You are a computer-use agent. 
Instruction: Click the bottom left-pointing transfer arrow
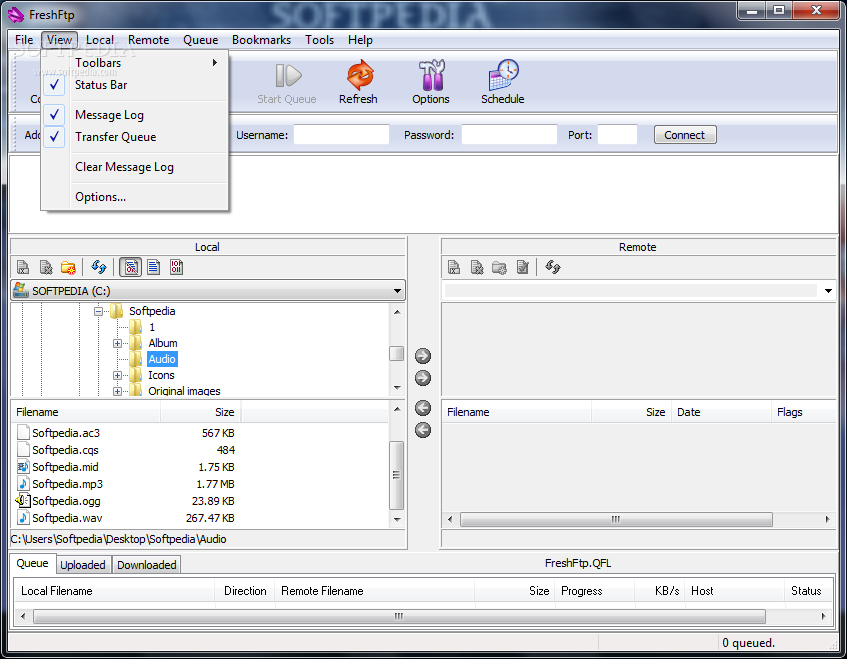tap(423, 430)
